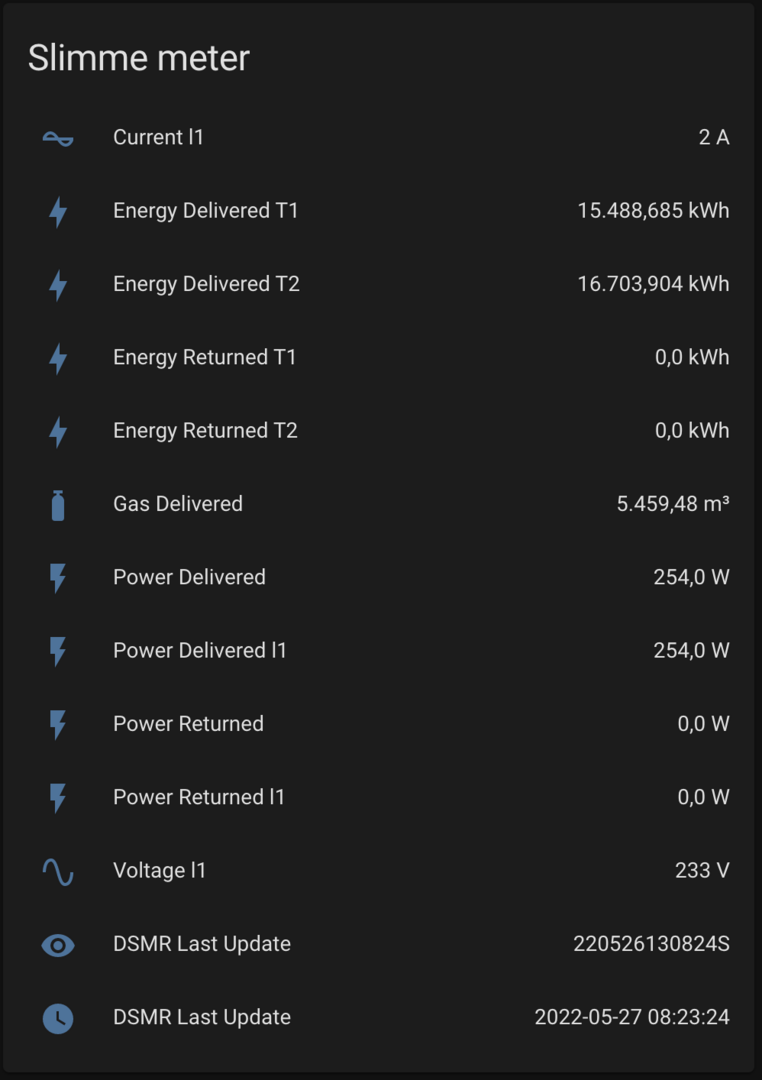The width and height of the screenshot is (762, 1080).
Task: Open the Energy Delivered T2 entity
Action: 206,284
